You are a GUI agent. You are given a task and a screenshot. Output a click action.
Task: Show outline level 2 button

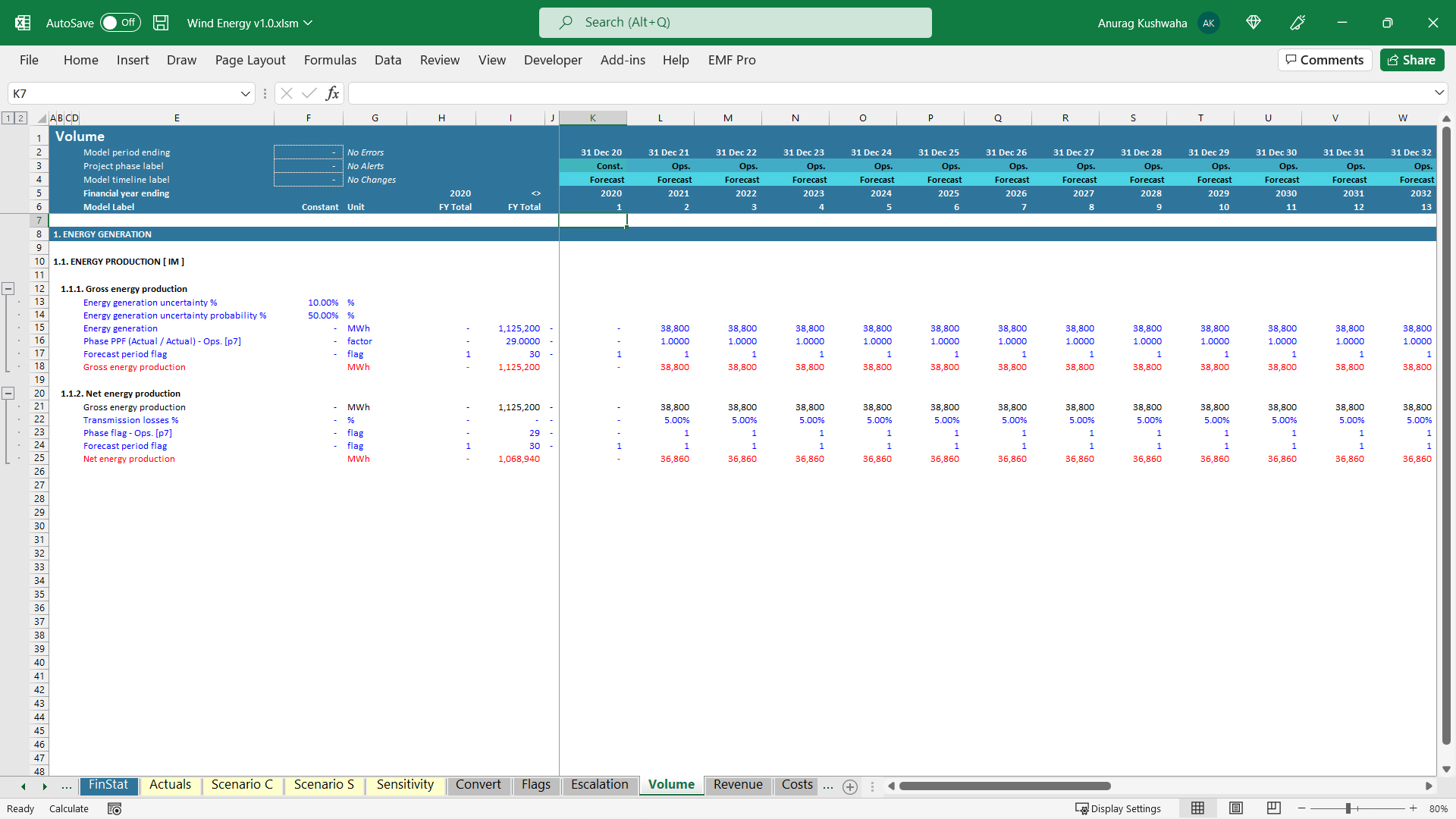21,118
